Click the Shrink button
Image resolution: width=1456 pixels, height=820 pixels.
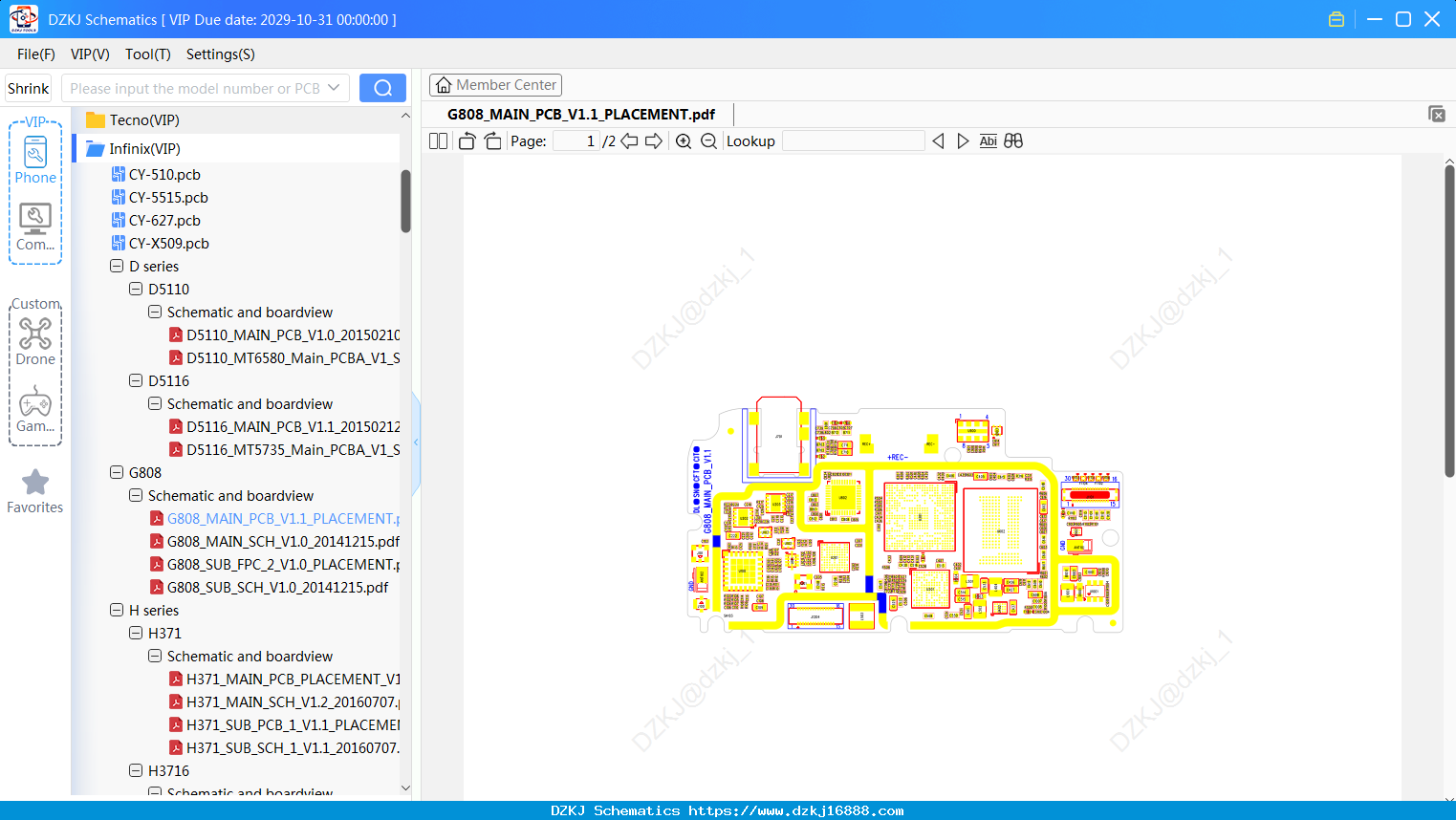click(x=28, y=88)
